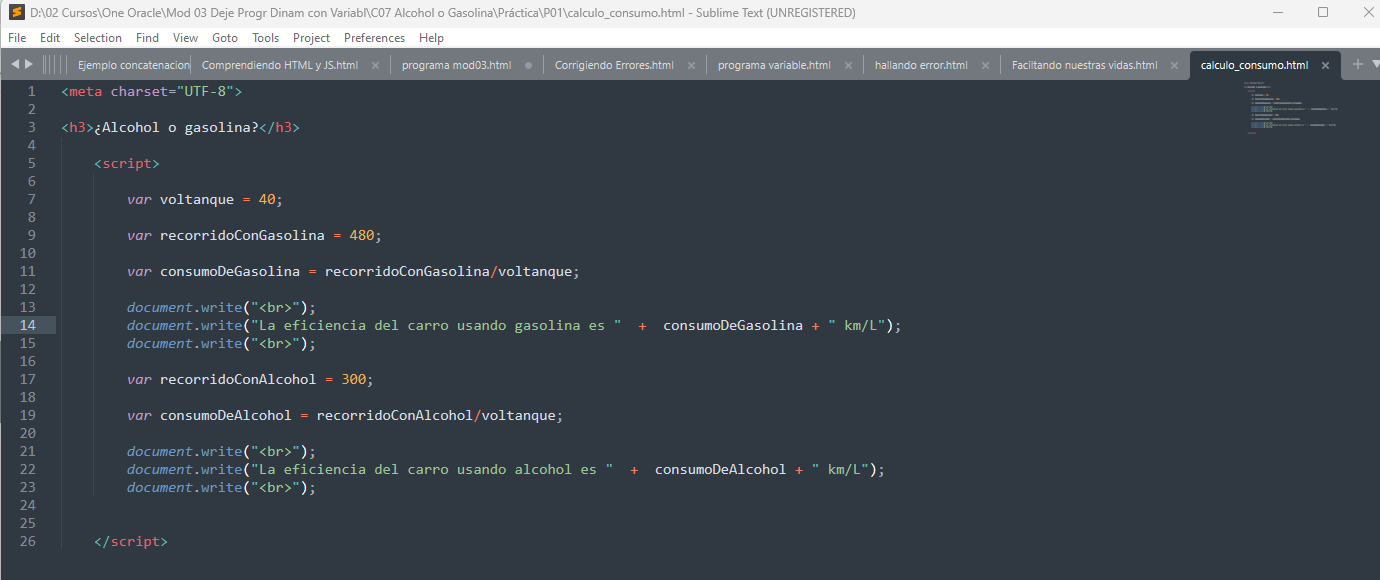Open the File menu
Image resolution: width=1380 pixels, height=580 pixels.
17,38
